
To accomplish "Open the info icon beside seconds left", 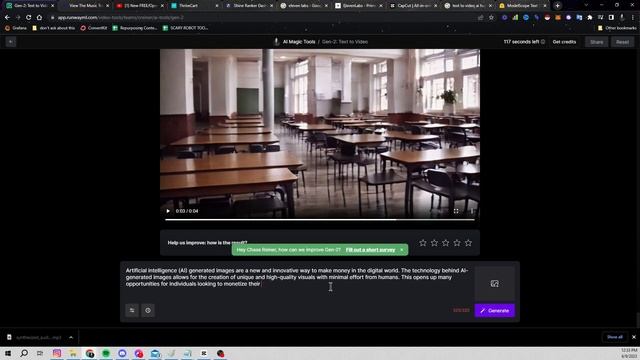I will click(543, 42).
